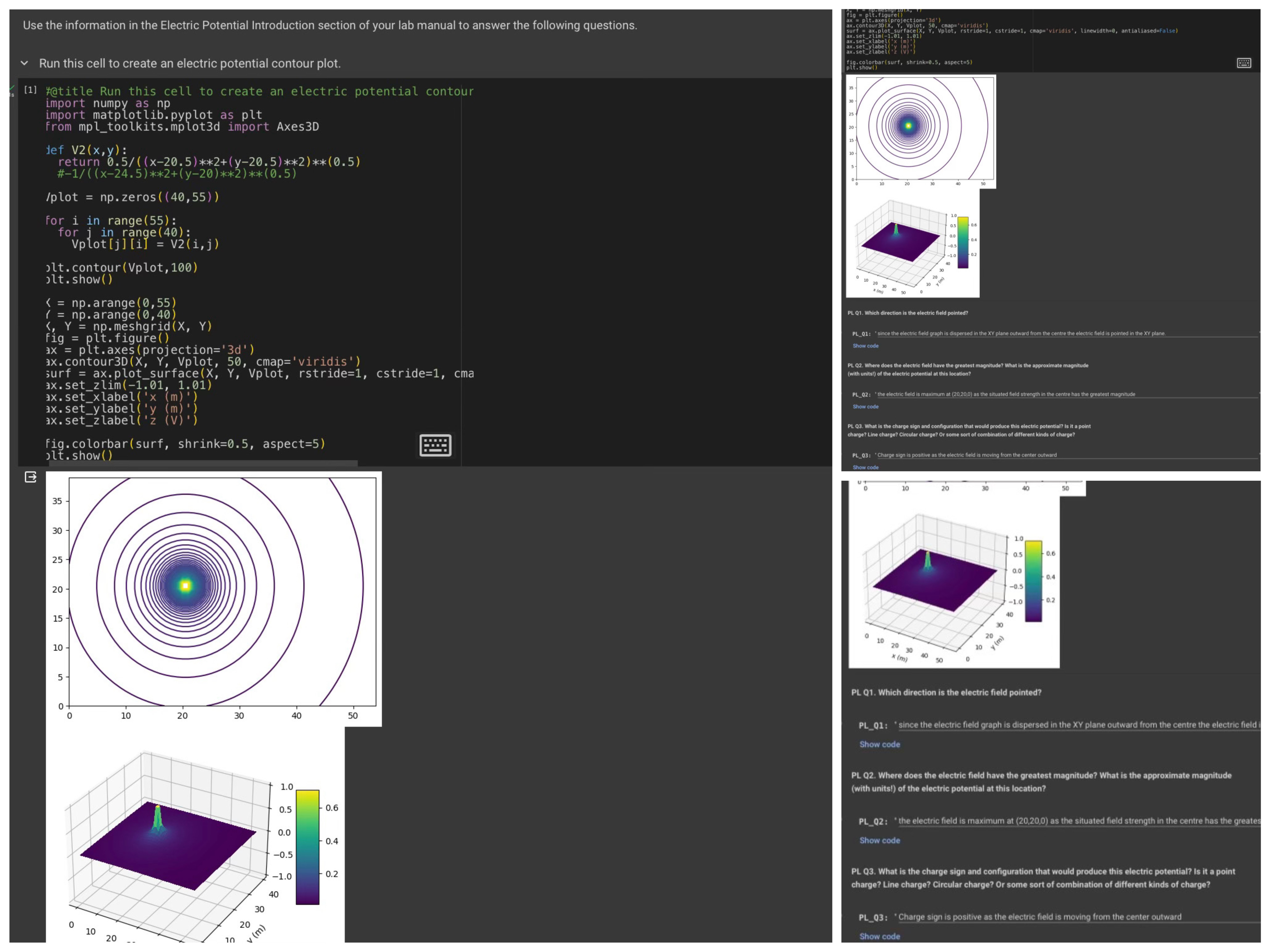Collapse the 'Run this cell' section chevron
The image size is (1270, 952).
(x=24, y=63)
